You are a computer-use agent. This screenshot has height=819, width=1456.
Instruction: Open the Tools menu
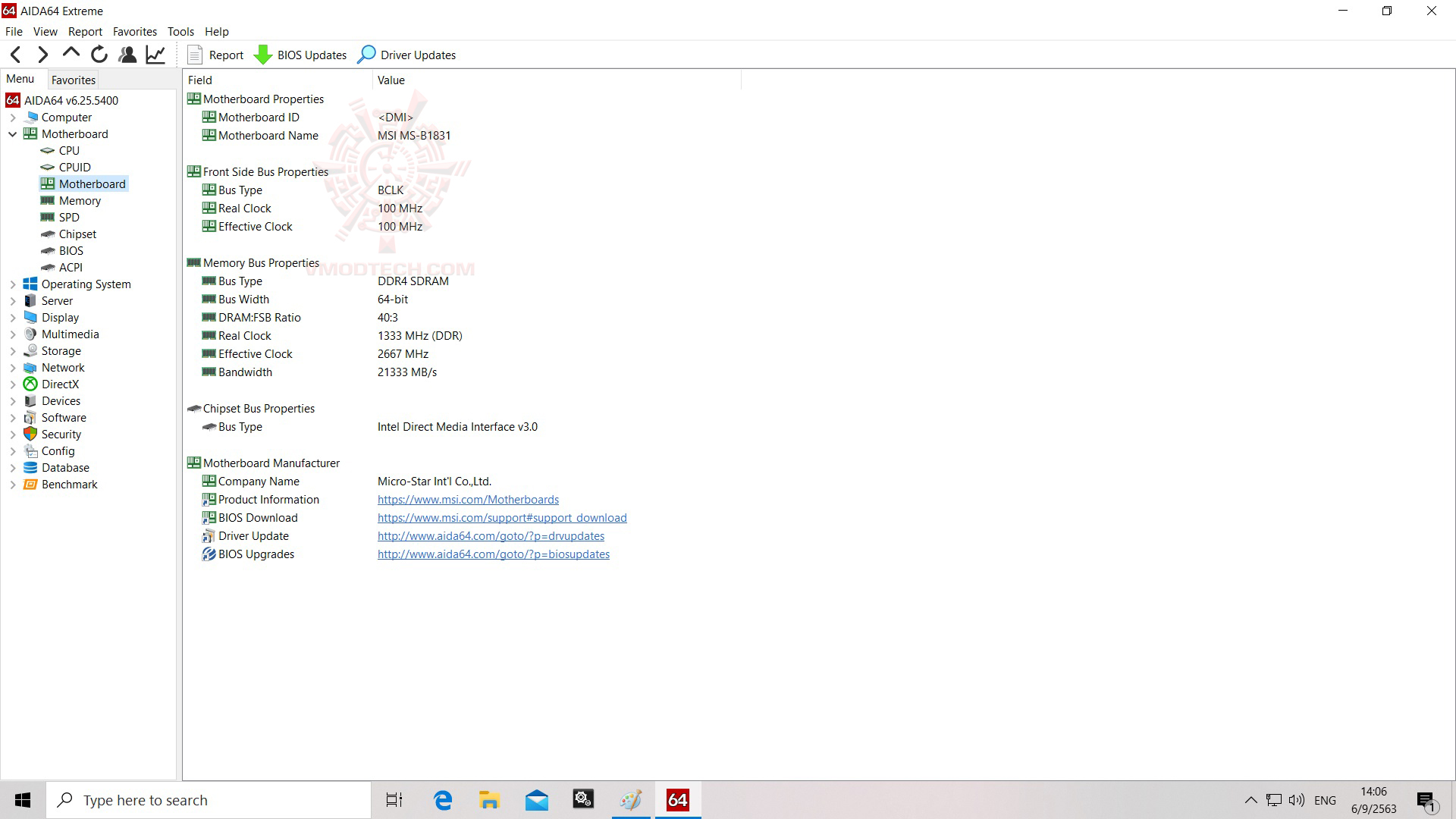click(x=180, y=32)
